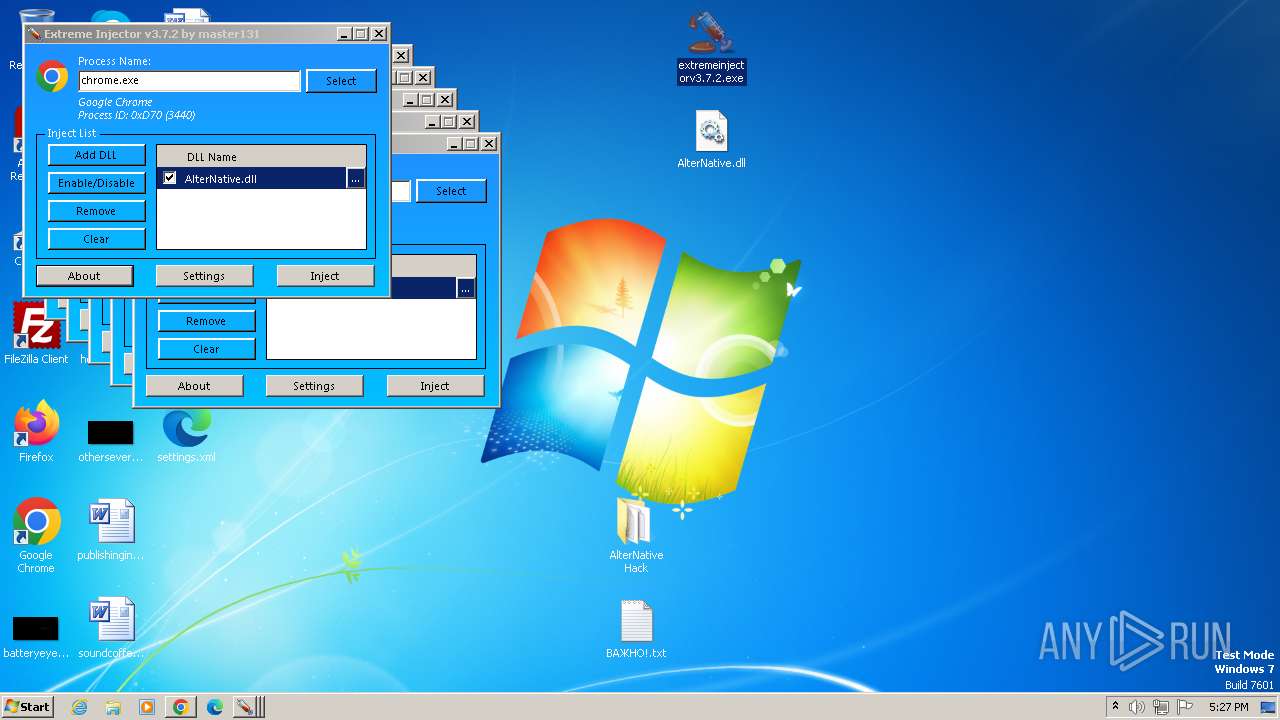Minimize the front Extreme Injector window
This screenshot has width=1280, height=720.
(344, 34)
